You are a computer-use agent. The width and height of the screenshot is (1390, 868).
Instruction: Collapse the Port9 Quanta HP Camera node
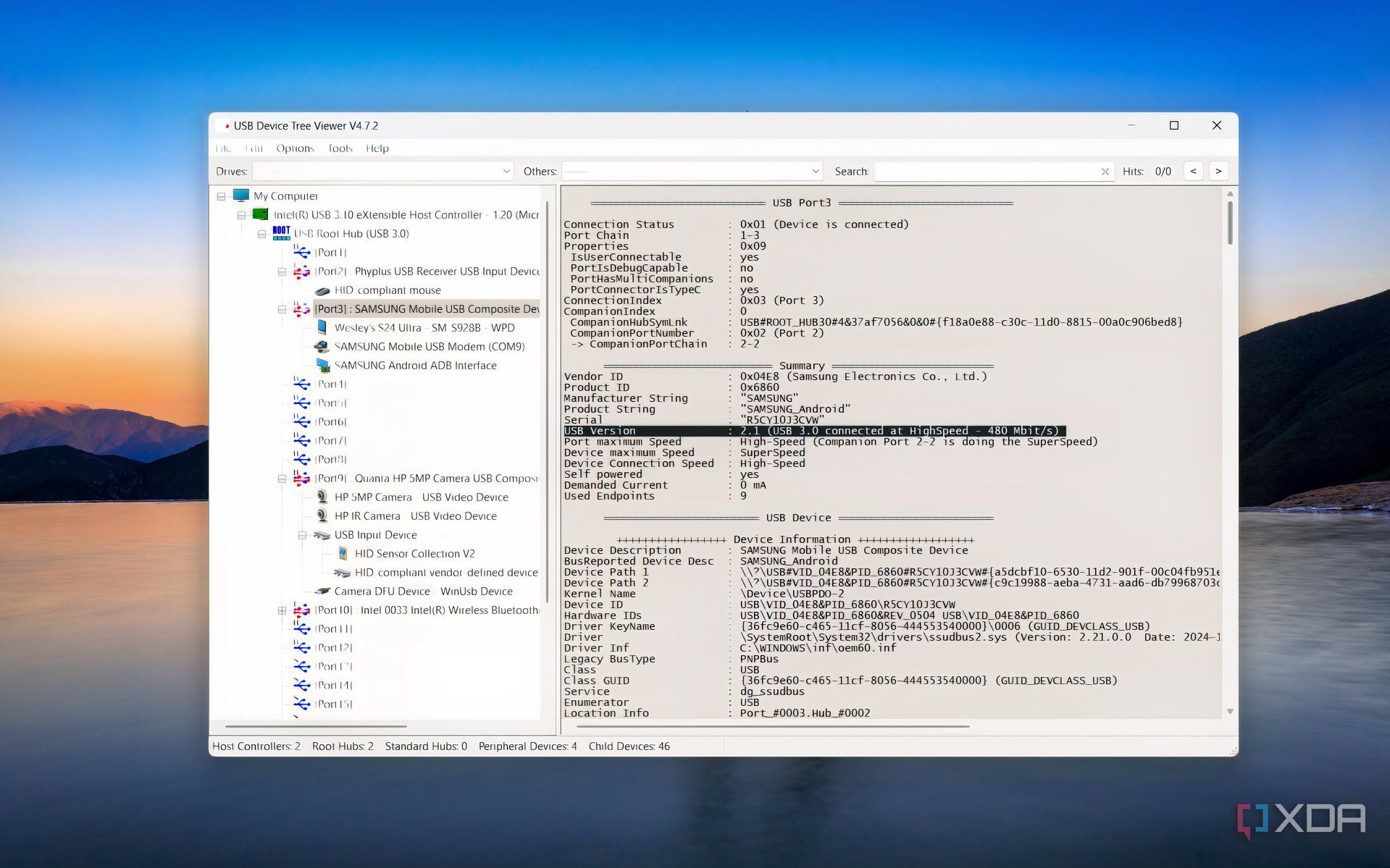tap(282, 479)
